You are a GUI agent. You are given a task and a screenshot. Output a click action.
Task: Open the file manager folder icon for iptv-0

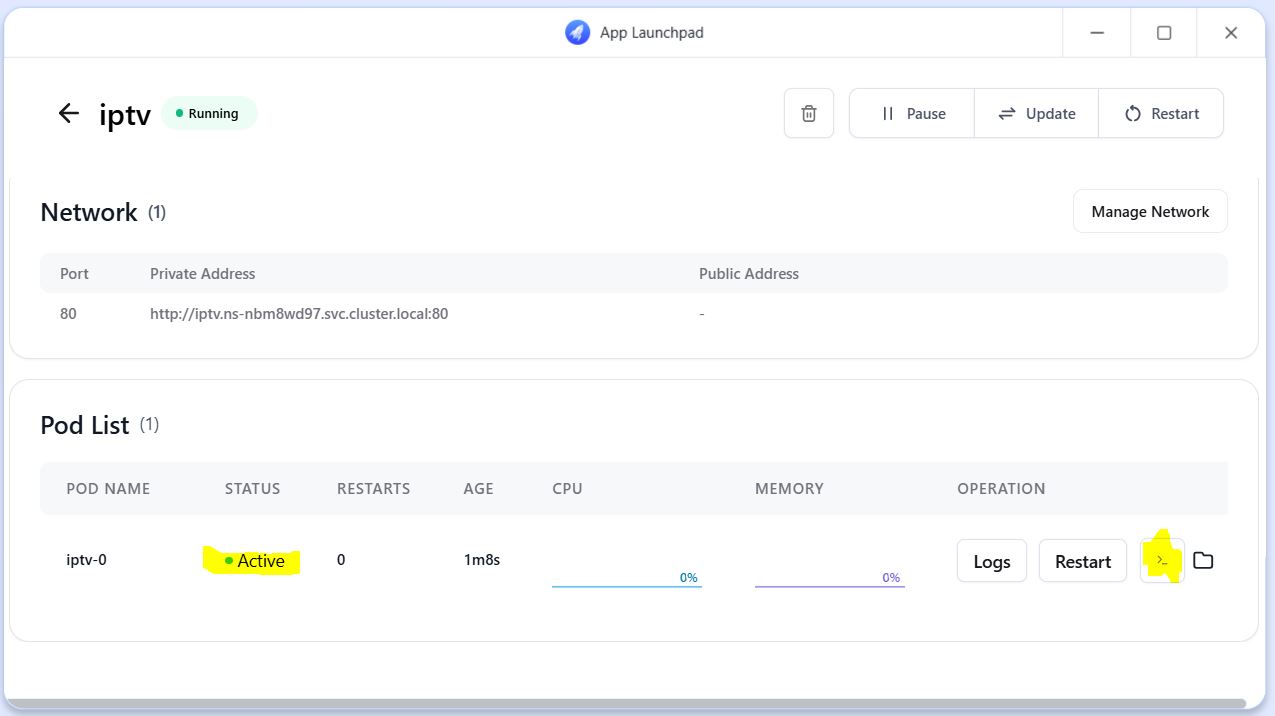click(x=1203, y=561)
